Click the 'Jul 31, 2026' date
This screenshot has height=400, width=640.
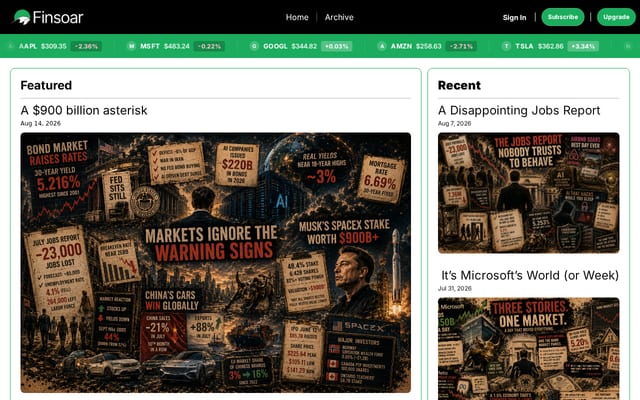coord(455,288)
